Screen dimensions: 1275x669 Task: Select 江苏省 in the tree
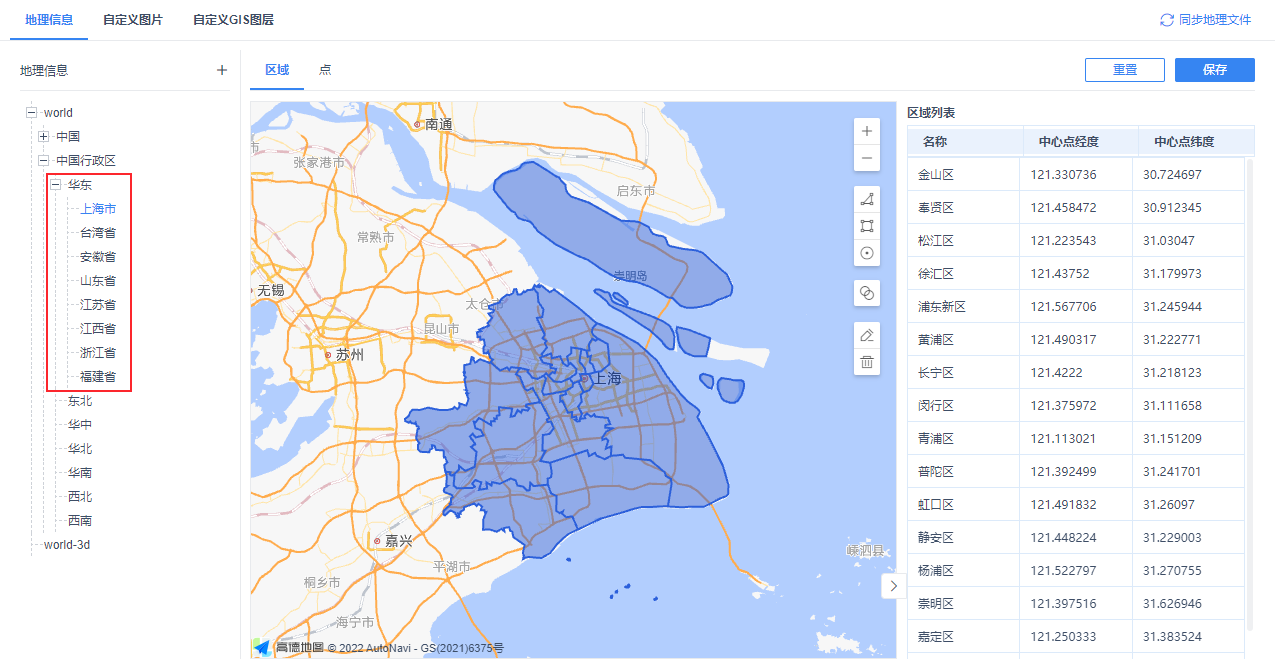(98, 305)
